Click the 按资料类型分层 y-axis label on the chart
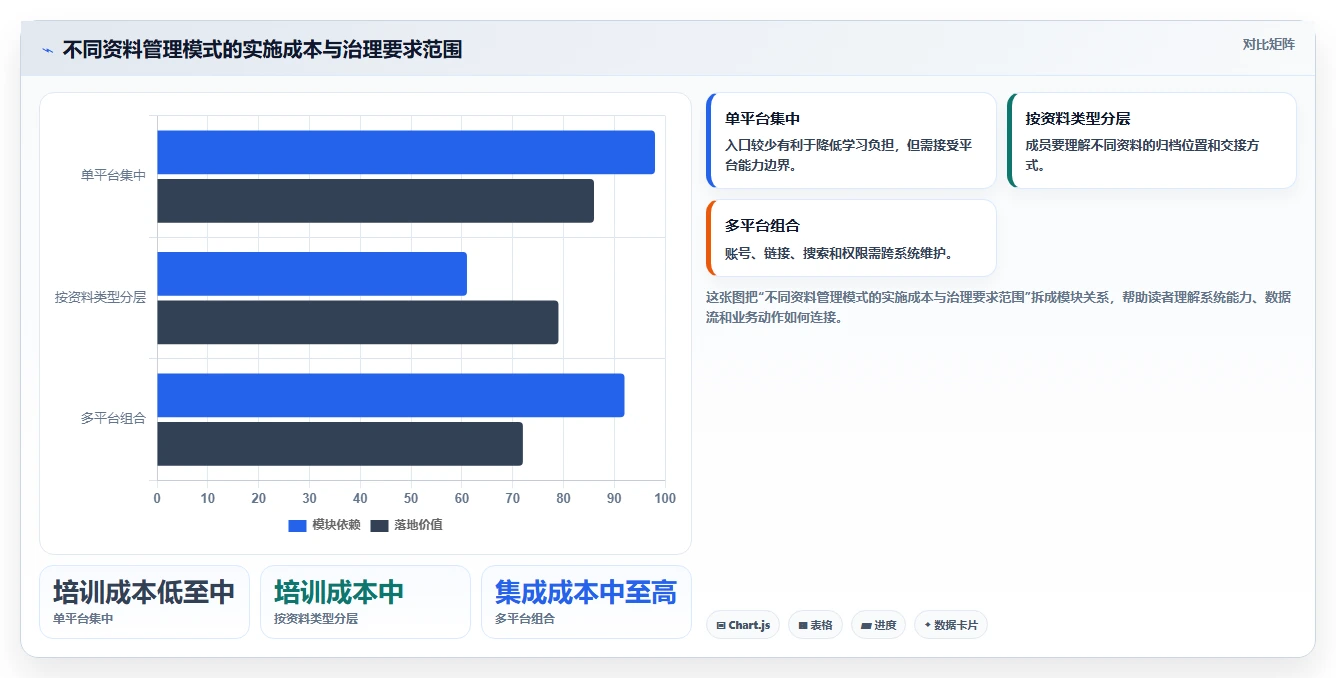The width and height of the screenshot is (1336, 678). click(x=100, y=297)
